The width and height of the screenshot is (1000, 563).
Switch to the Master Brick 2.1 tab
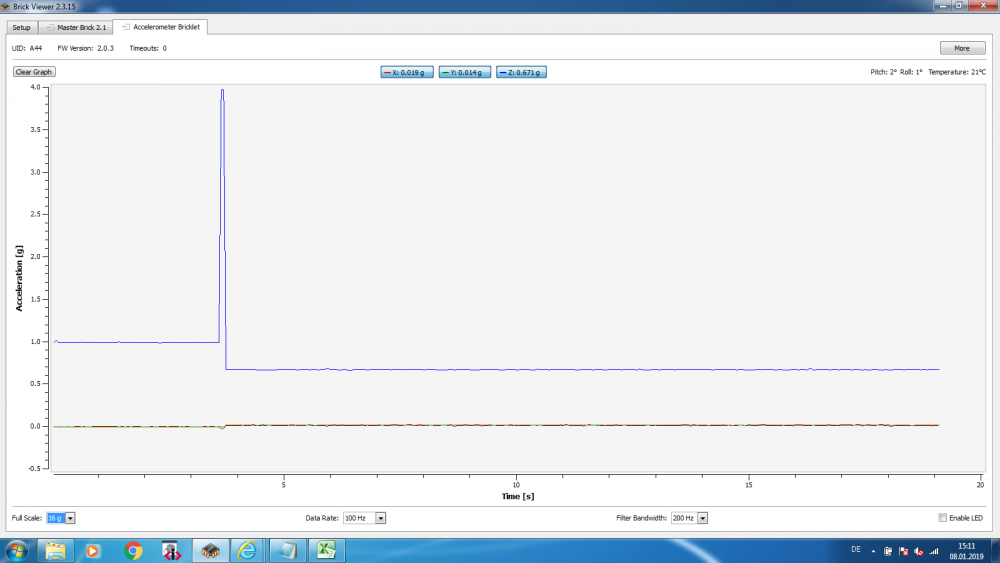click(76, 27)
